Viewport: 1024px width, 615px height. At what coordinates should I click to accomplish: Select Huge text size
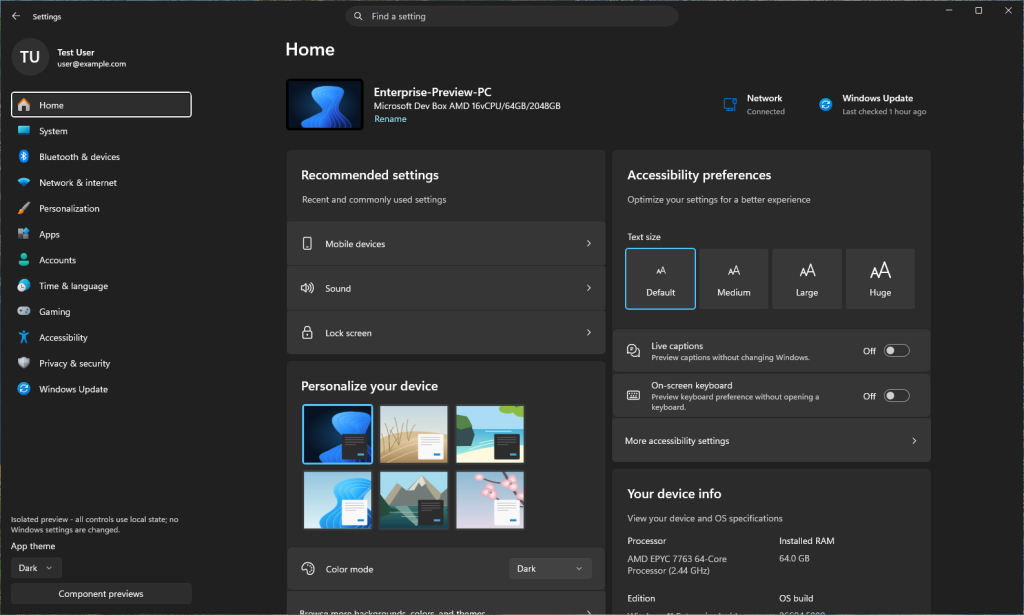(x=880, y=279)
